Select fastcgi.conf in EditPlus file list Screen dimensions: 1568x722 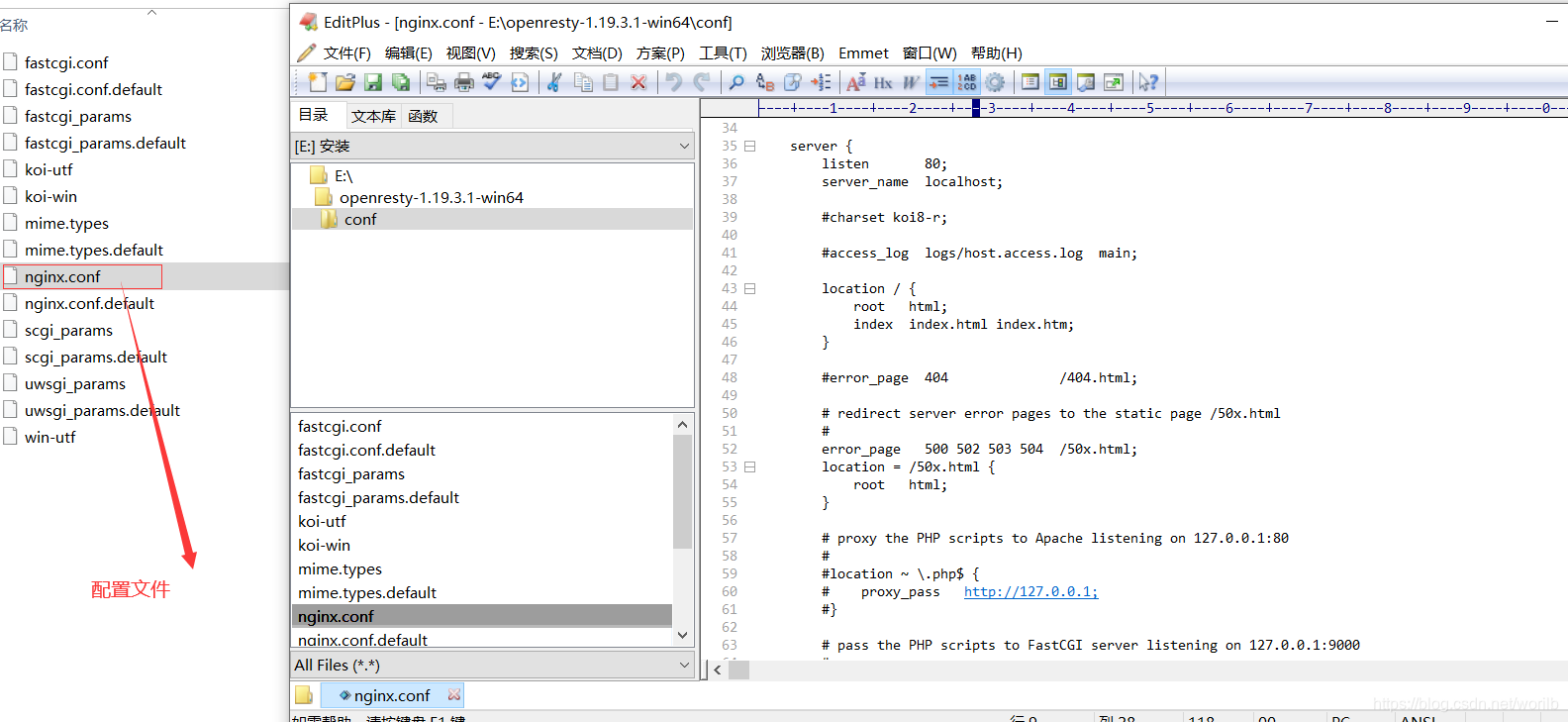340,427
